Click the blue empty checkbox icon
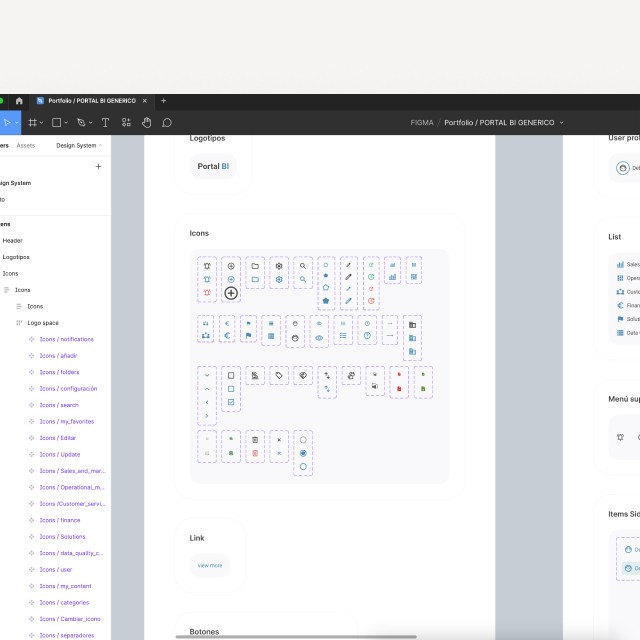This screenshot has width=640, height=640. 231,389
